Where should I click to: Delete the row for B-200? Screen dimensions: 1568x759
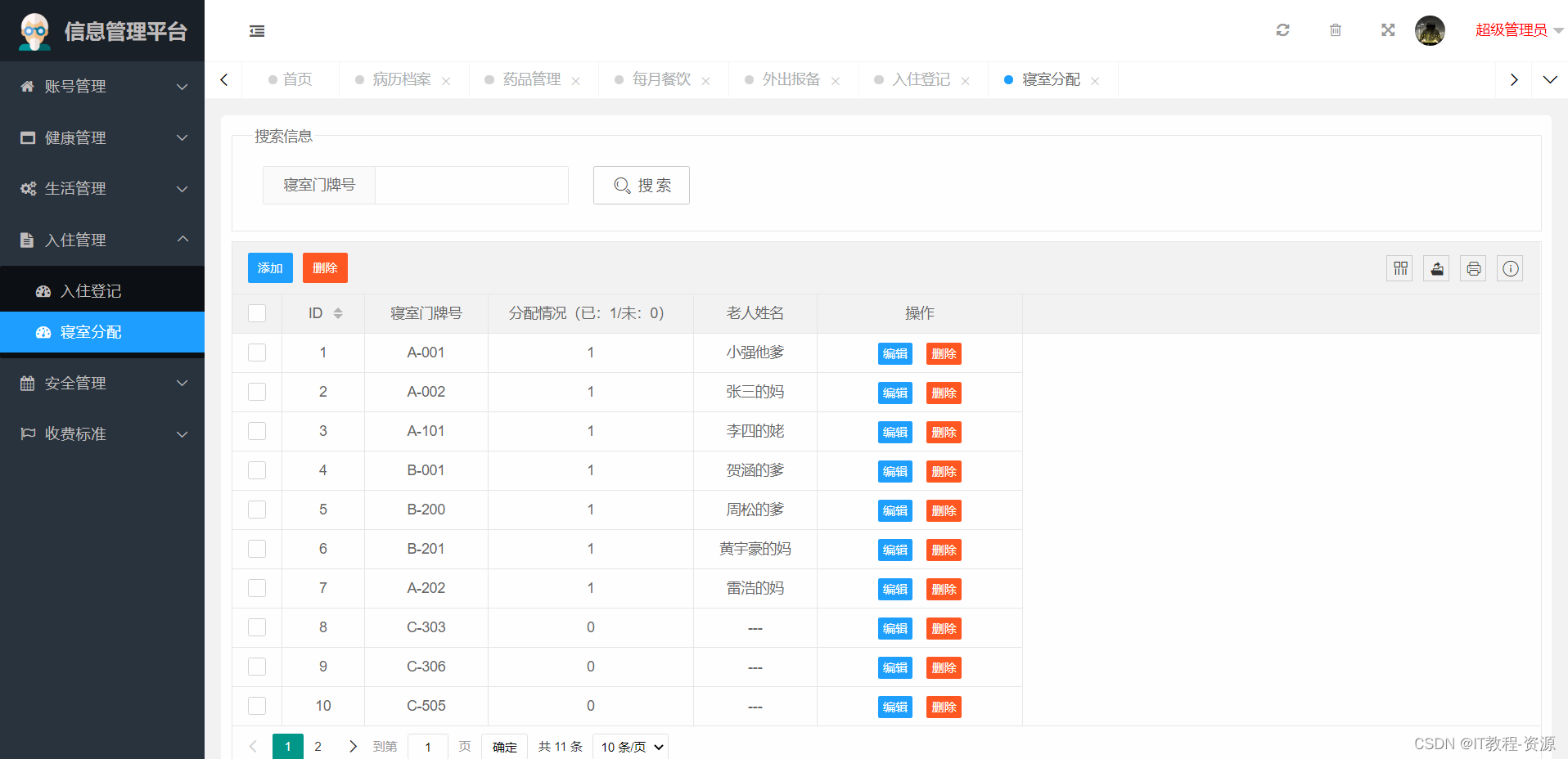(944, 510)
